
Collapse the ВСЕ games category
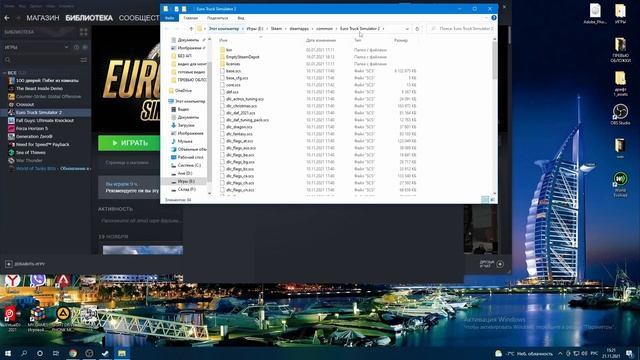point(5,73)
